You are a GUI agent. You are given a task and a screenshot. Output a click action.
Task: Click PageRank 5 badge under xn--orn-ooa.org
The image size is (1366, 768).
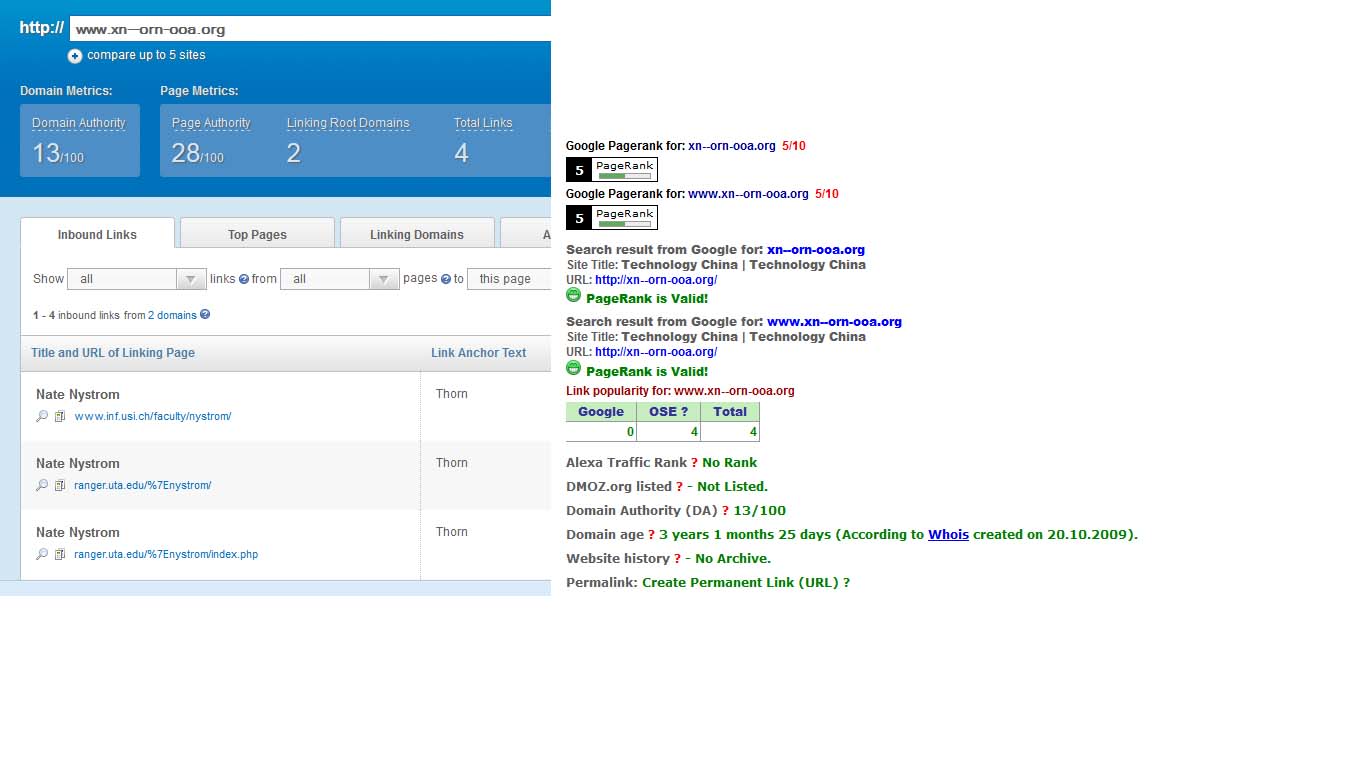point(612,170)
